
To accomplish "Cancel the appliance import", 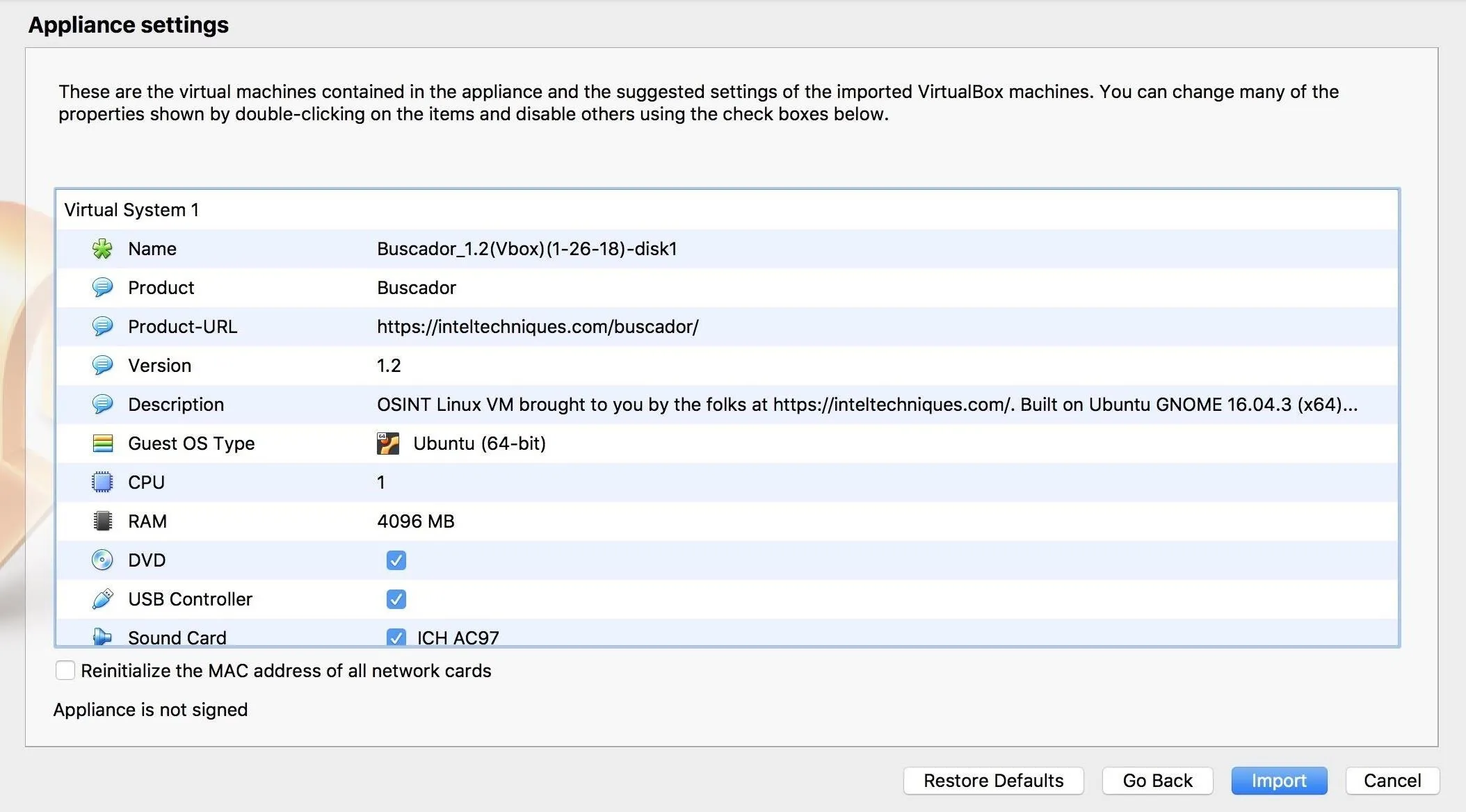I will pyautogui.click(x=1392, y=781).
